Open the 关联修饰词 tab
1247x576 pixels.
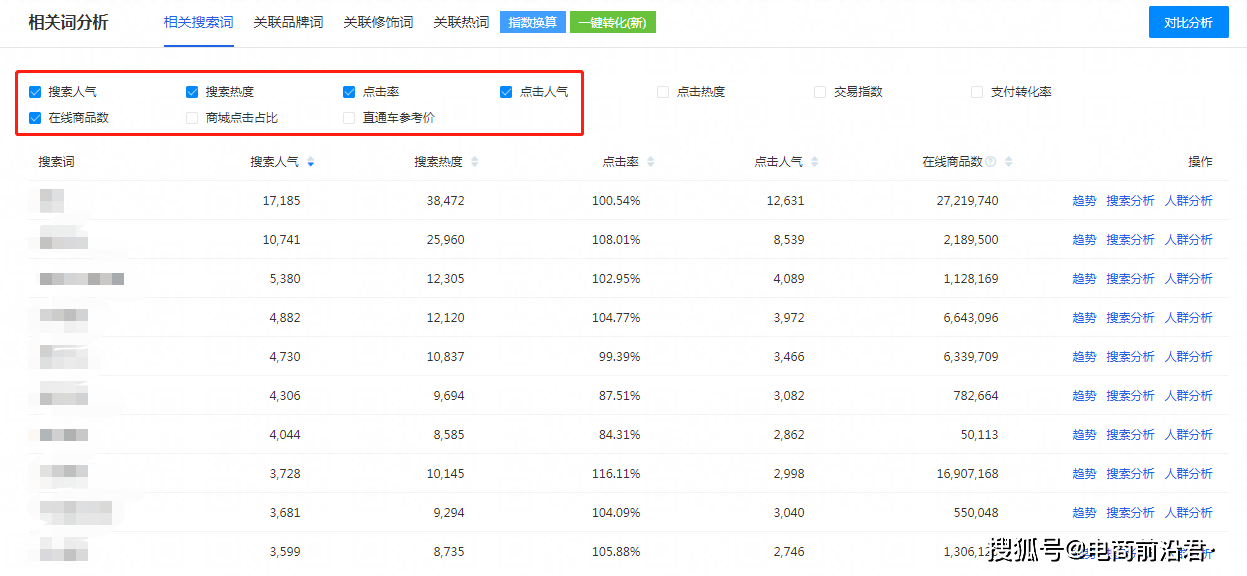378,21
